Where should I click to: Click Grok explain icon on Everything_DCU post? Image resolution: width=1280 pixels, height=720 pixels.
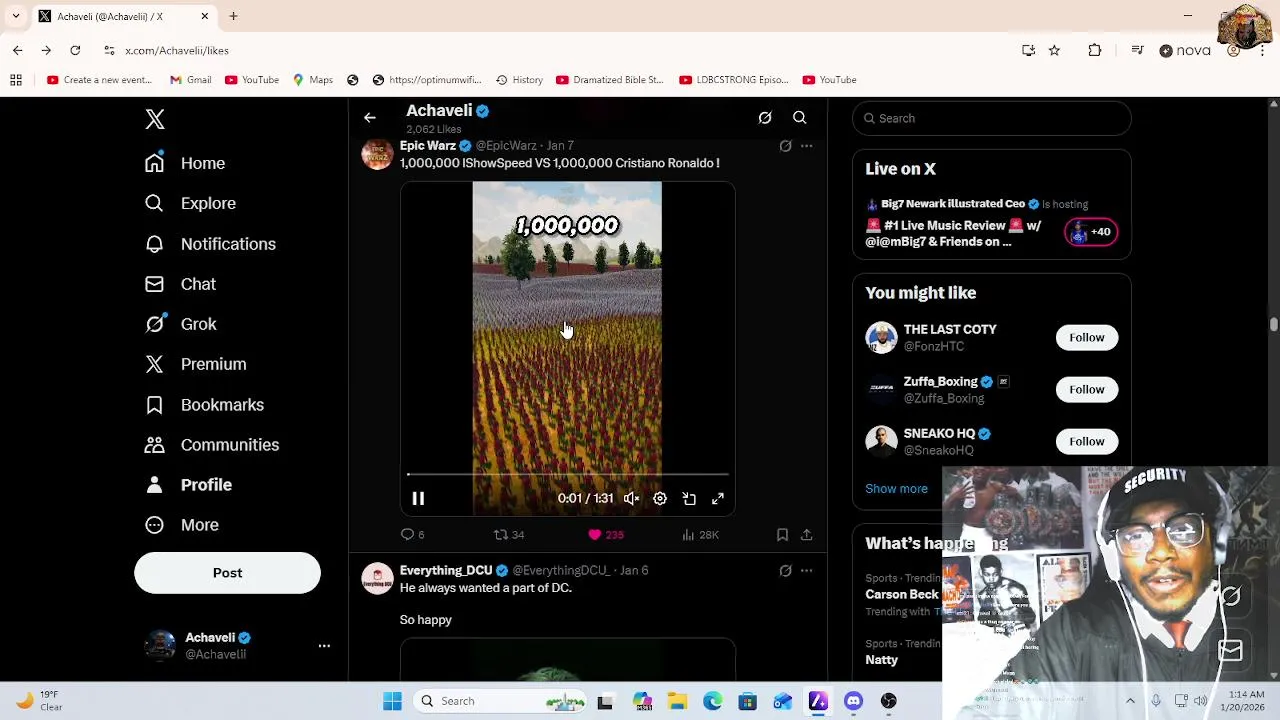pyautogui.click(x=785, y=571)
